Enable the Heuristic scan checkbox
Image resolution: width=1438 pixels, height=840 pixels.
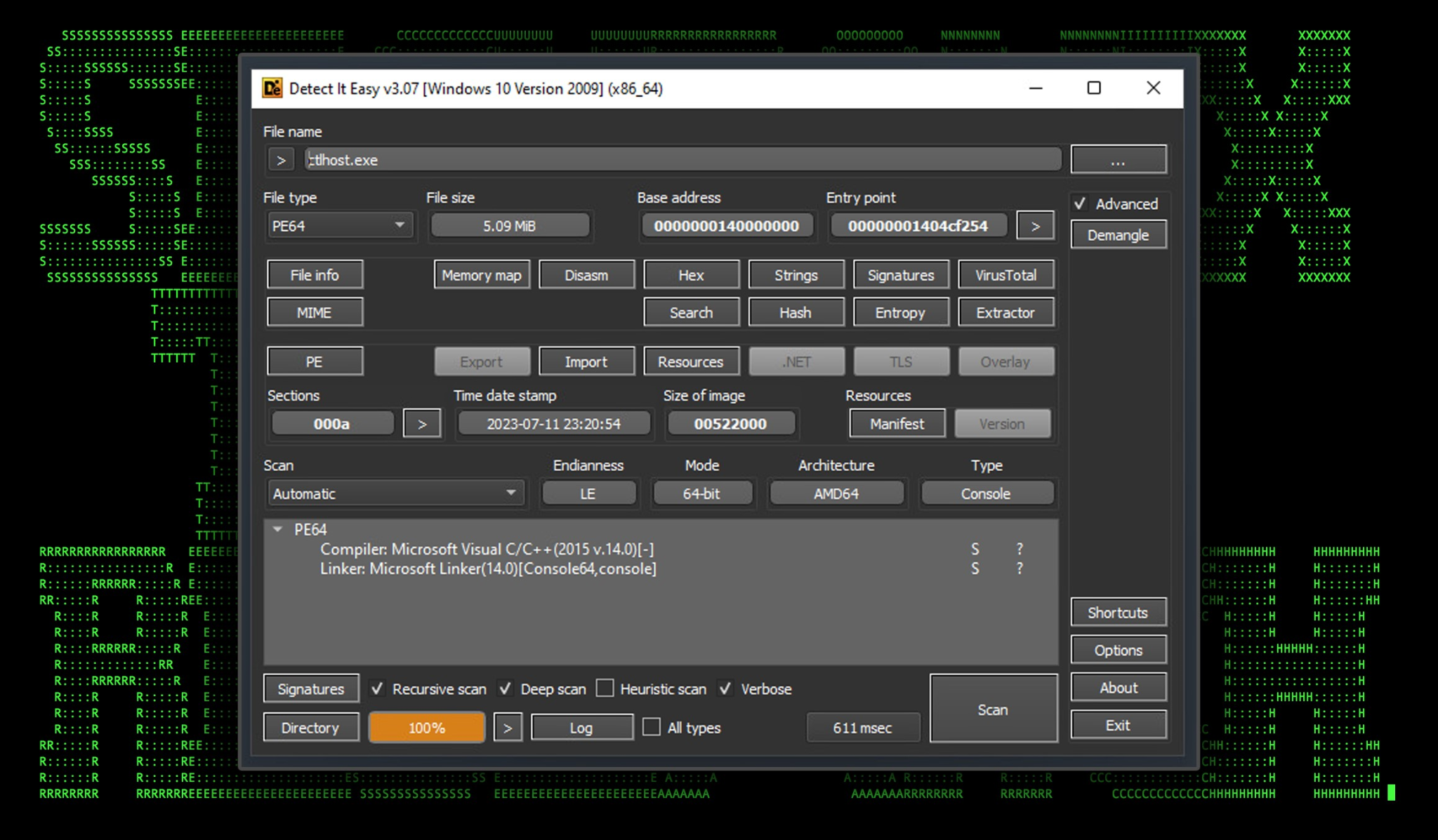pos(605,688)
